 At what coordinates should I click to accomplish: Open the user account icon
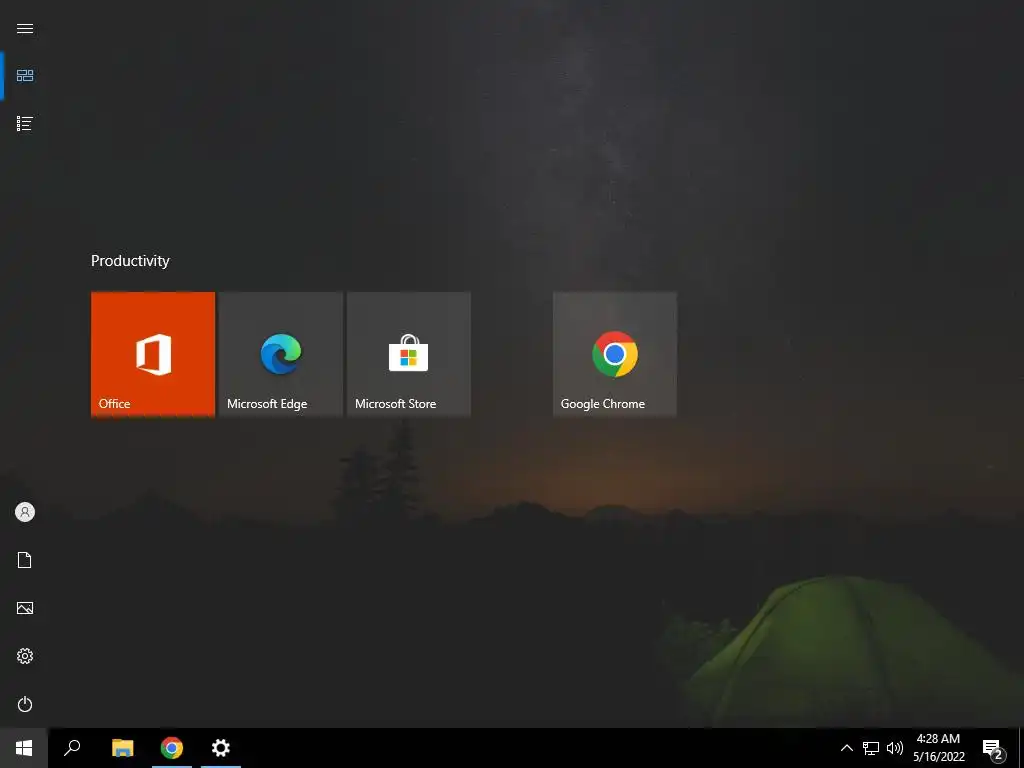pos(25,512)
